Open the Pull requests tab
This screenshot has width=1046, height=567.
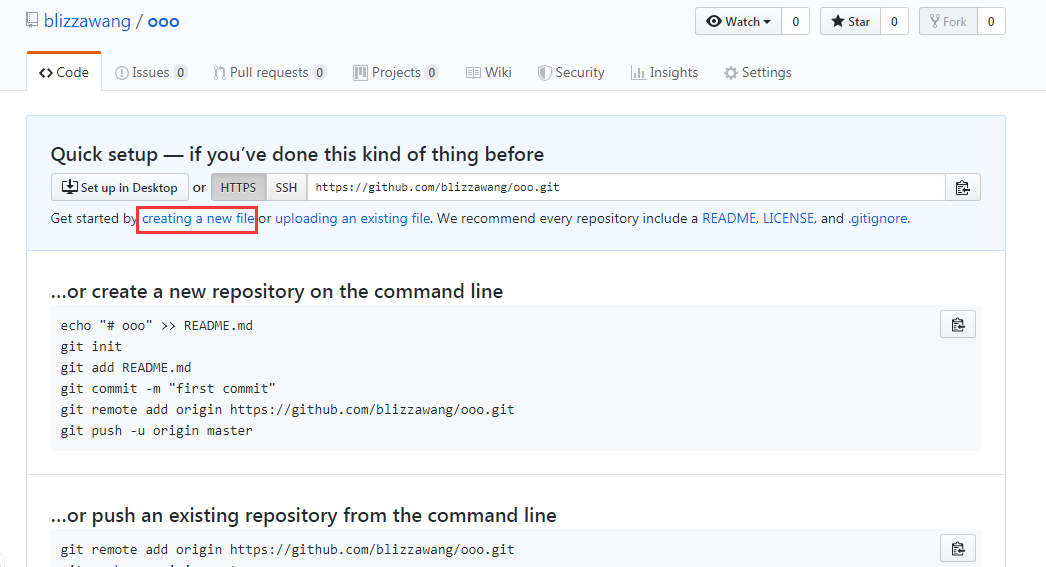[x=270, y=72]
